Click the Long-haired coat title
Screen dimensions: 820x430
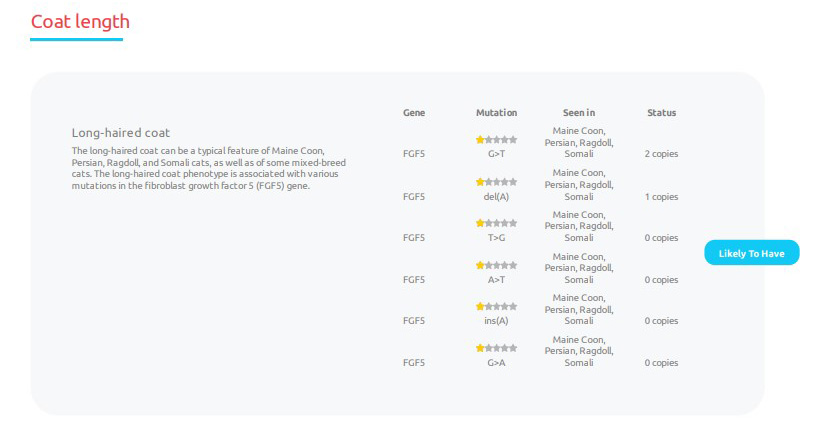[x=121, y=133]
